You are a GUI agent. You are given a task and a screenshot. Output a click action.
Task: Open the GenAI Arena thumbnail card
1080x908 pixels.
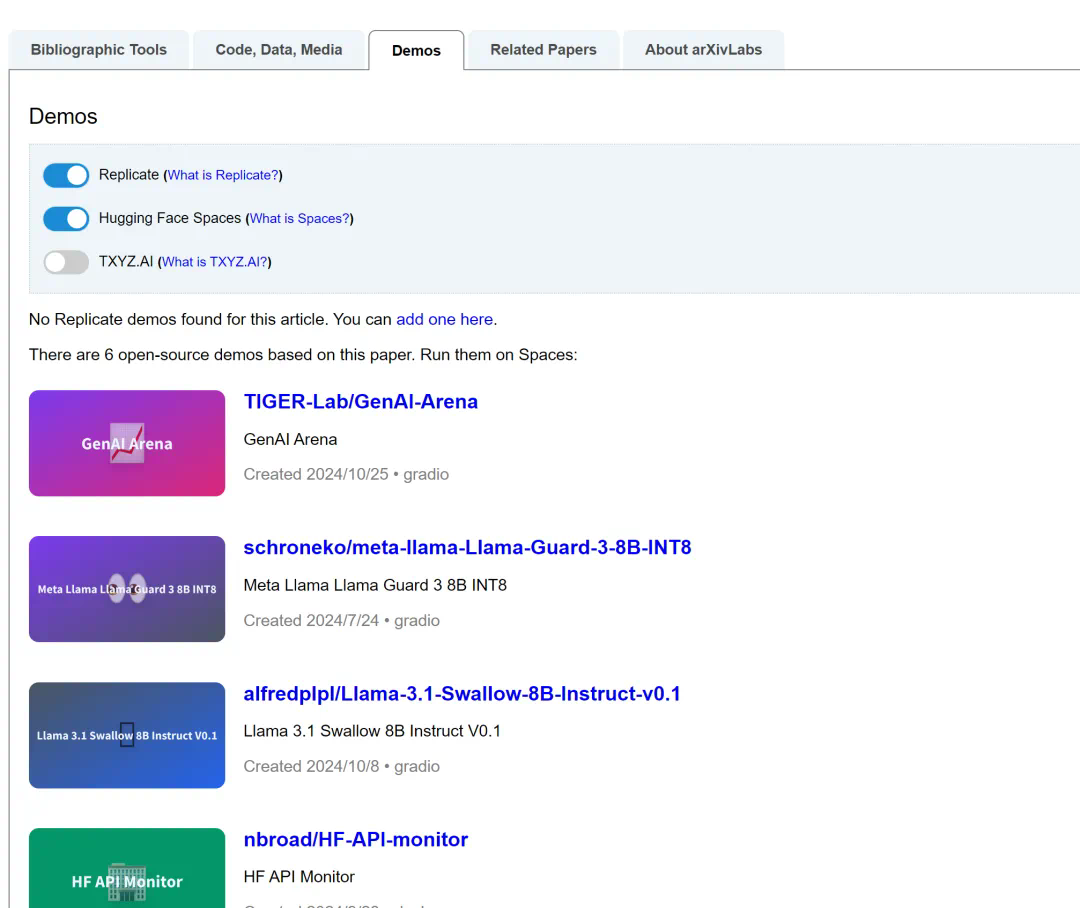(127, 443)
